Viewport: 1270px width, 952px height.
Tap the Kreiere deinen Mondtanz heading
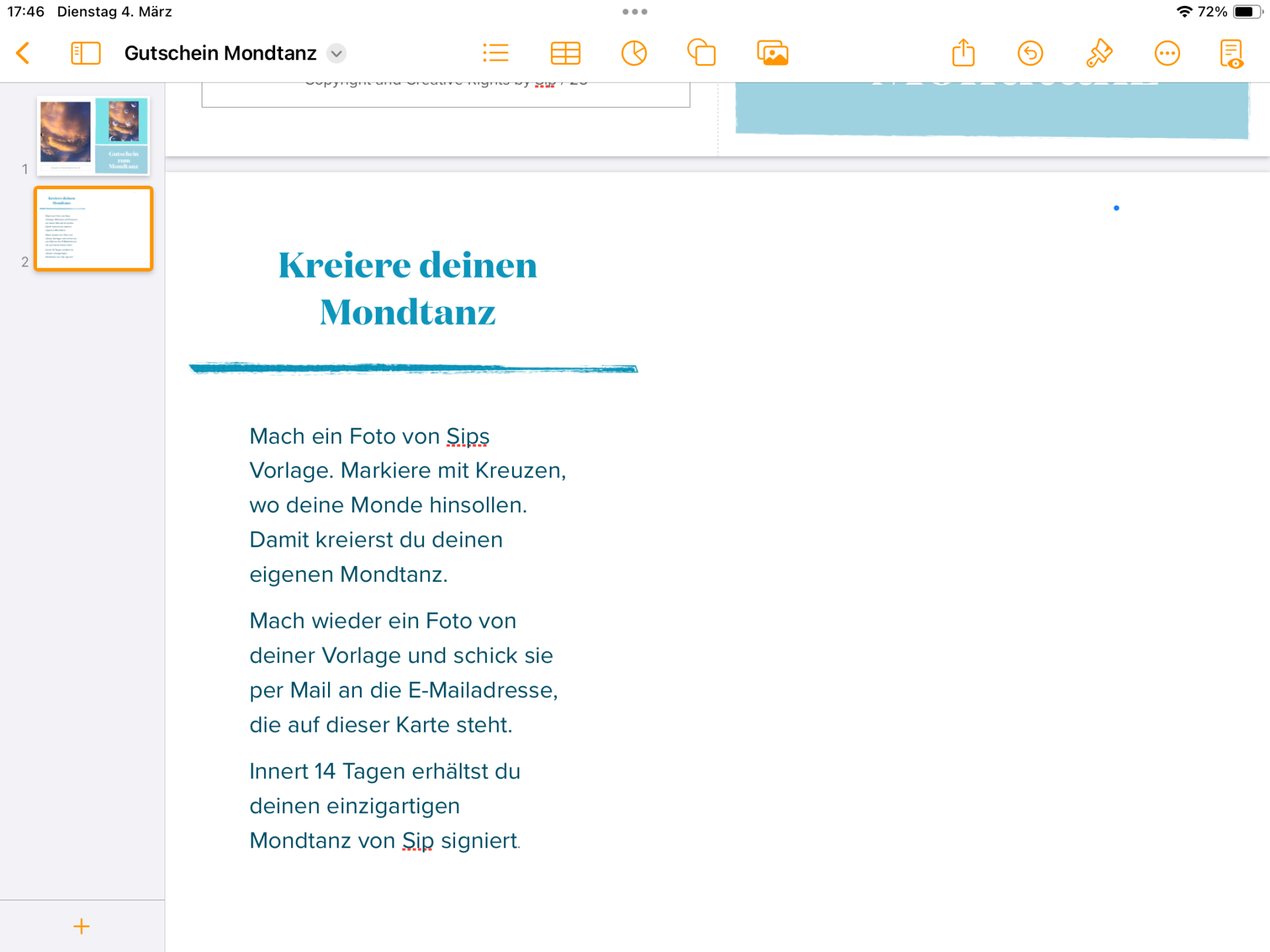[x=407, y=288]
